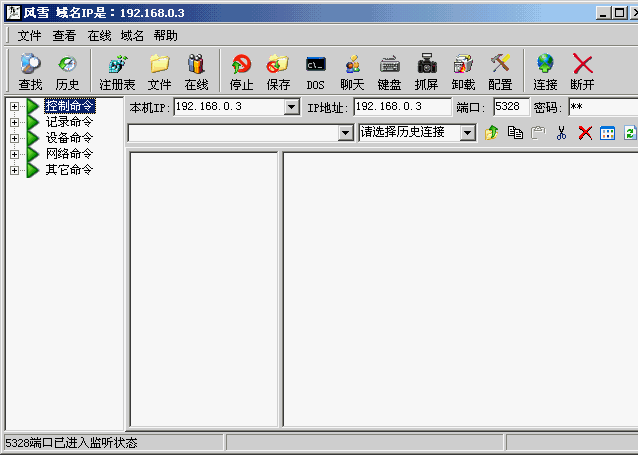The image size is (638, 455).
Task: Click the 连接 (Connect) globe icon
Action: pos(545,71)
